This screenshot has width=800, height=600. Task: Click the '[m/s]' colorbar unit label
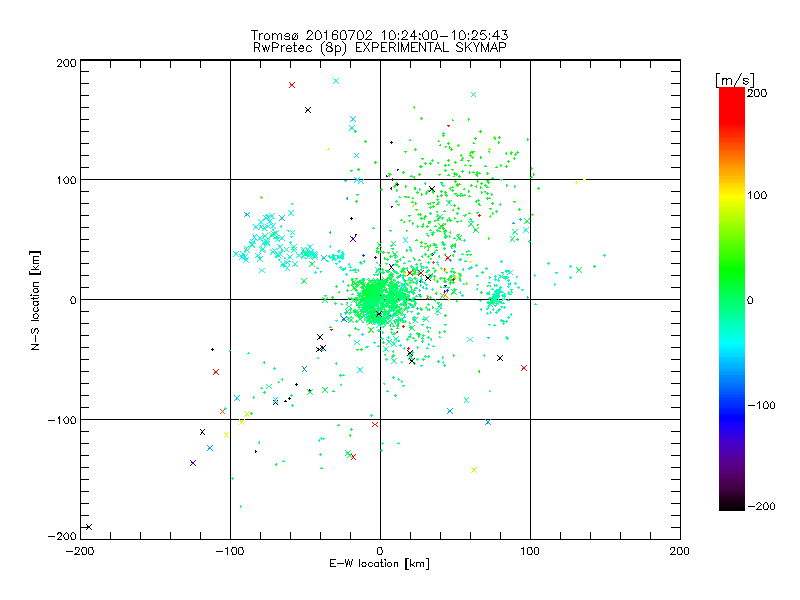[x=734, y=80]
